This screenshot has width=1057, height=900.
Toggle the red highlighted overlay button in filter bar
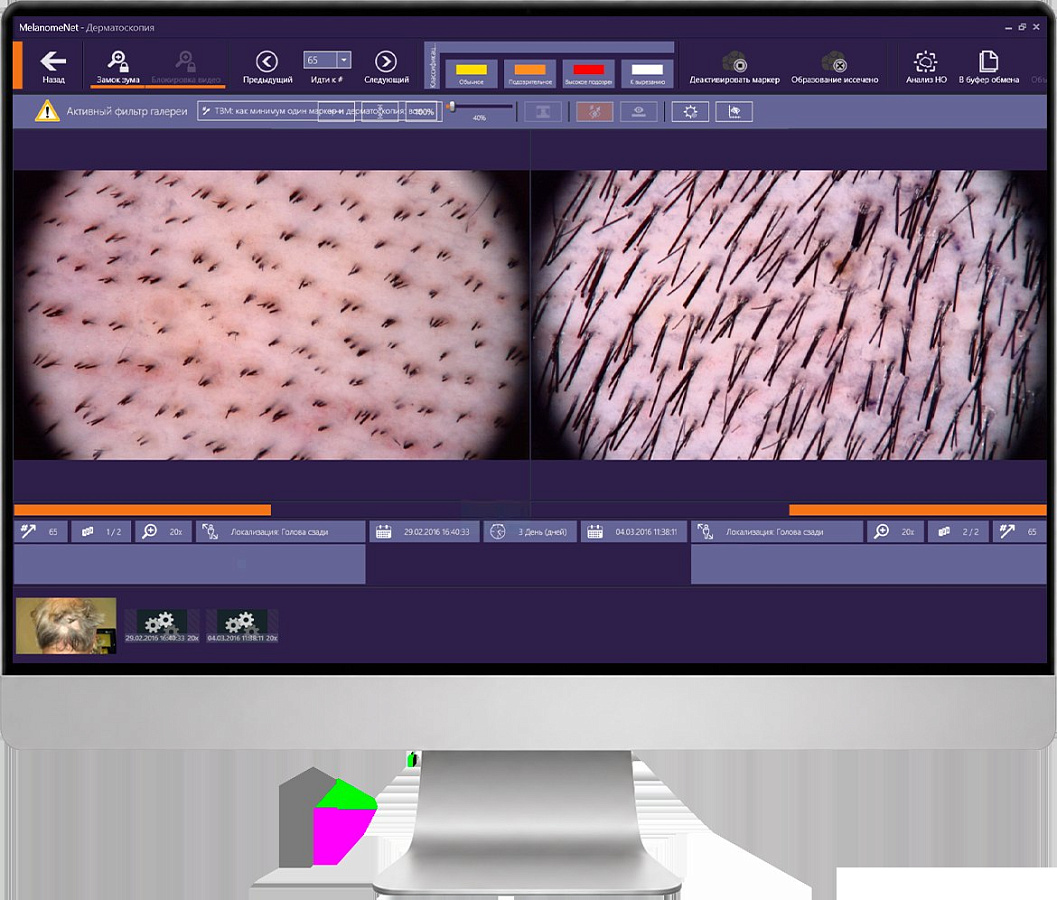click(x=595, y=112)
